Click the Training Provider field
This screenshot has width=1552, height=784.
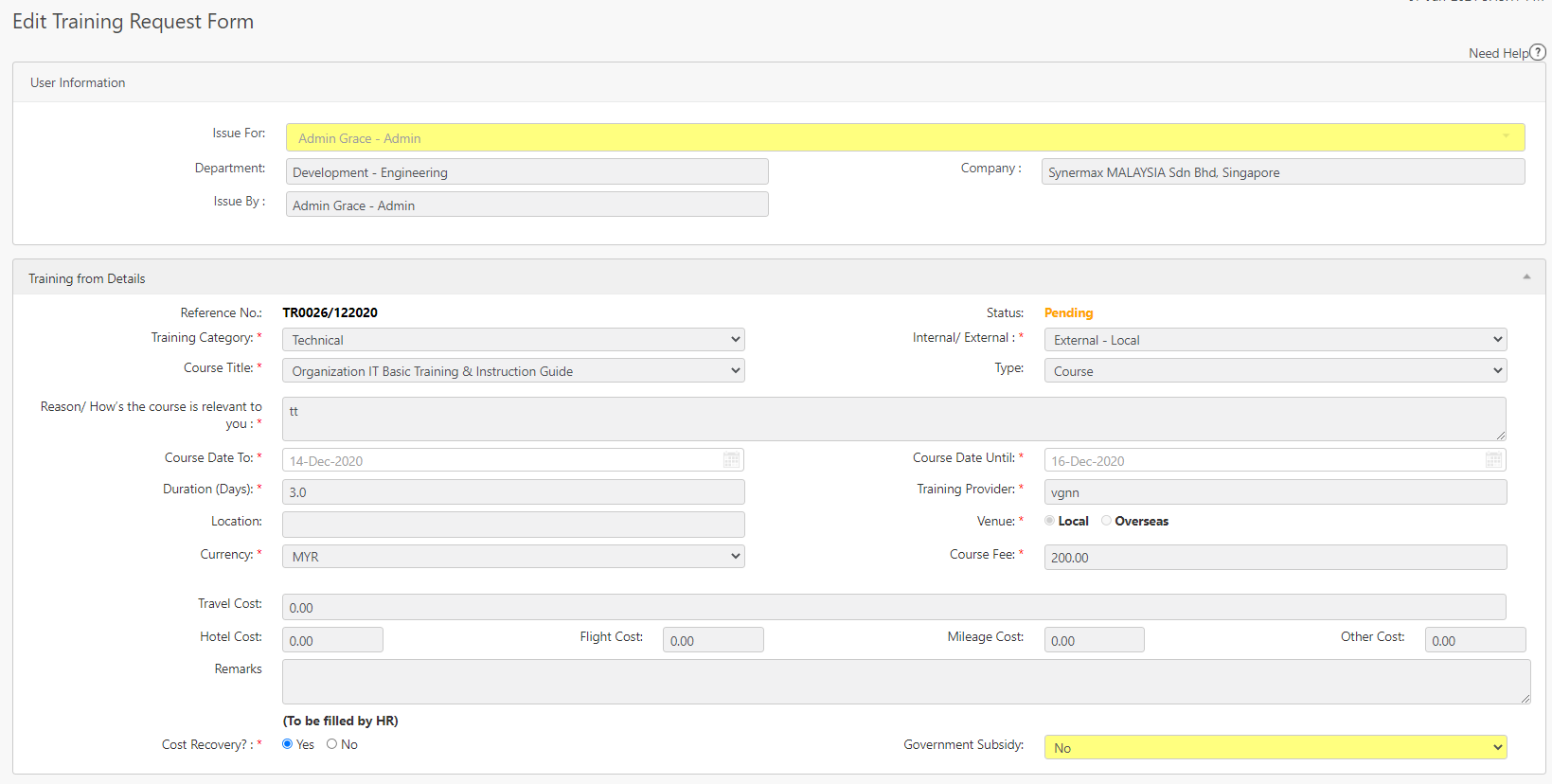pos(1275,491)
